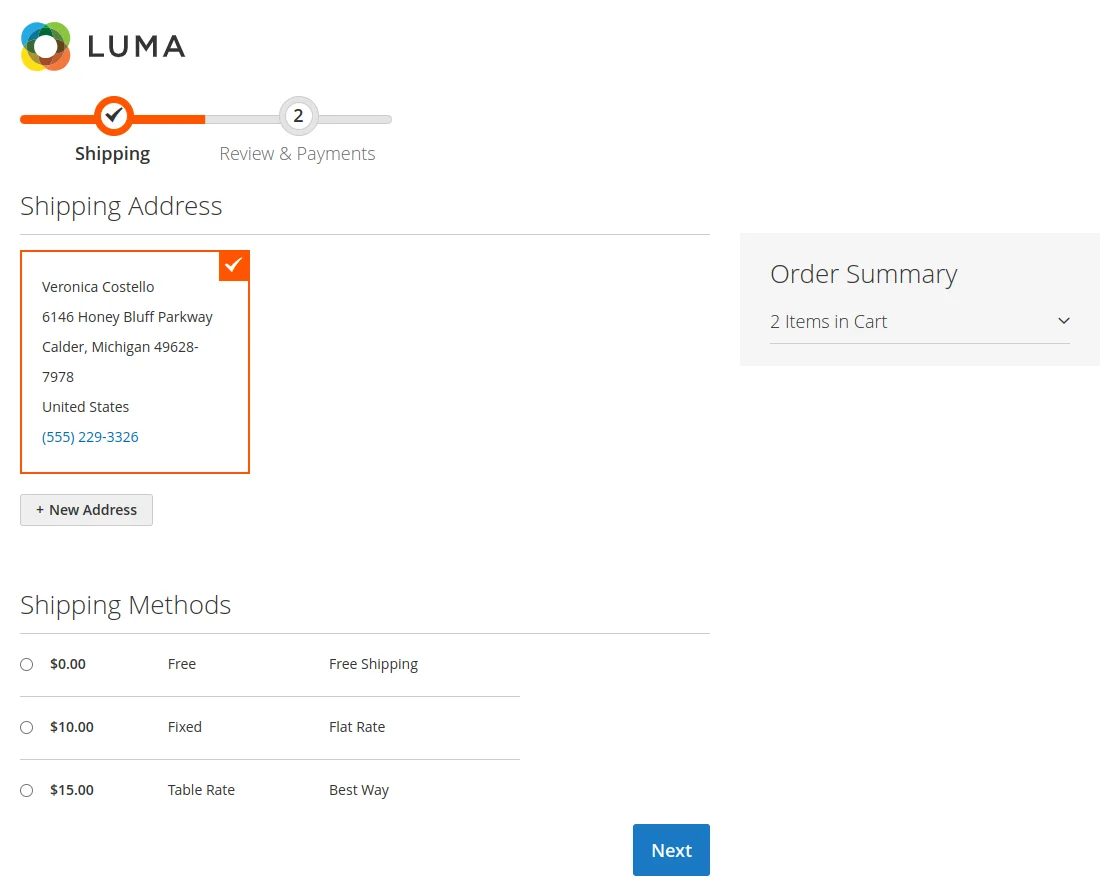Click the LUMA wordmark text
The image size is (1120, 880).
click(136, 46)
